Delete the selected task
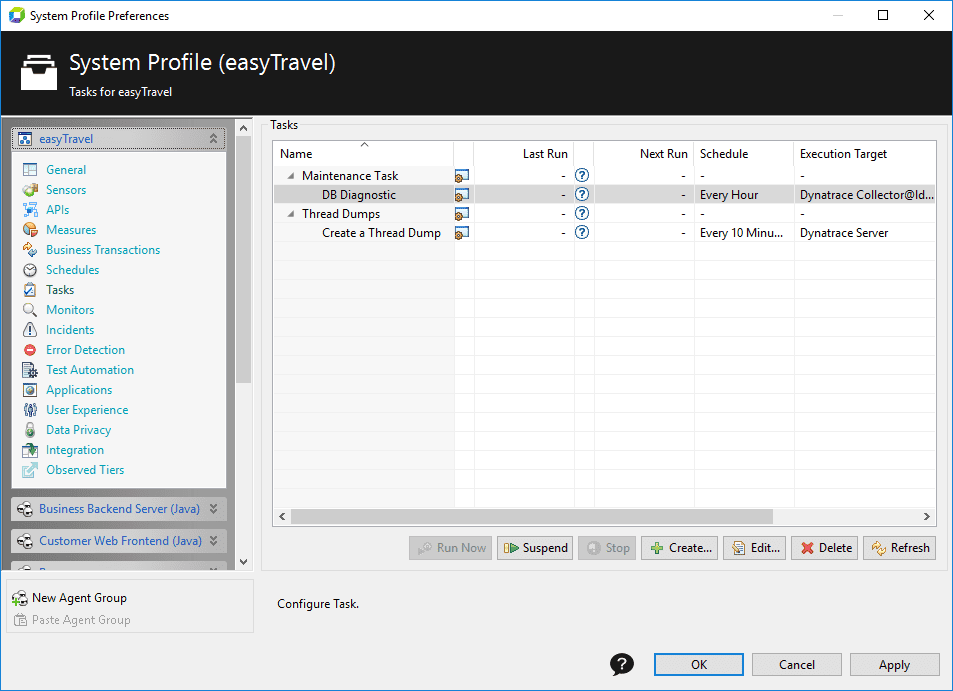The height and width of the screenshot is (691, 953). tap(825, 548)
